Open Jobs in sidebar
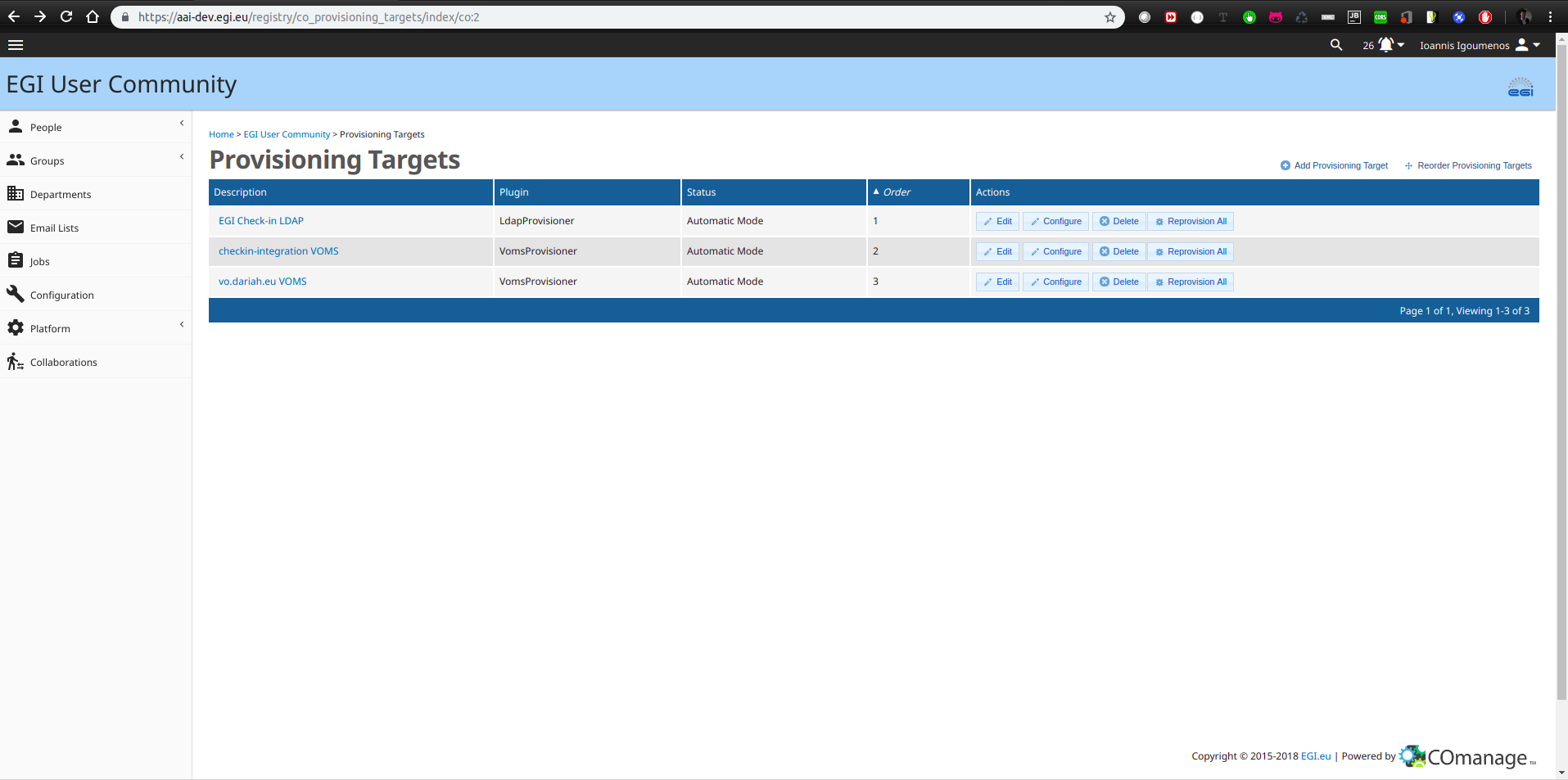 click(x=96, y=261)
